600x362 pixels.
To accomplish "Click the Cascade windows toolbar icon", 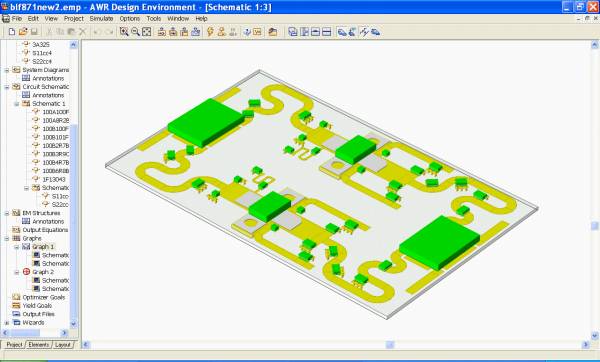I will [293, 32].
